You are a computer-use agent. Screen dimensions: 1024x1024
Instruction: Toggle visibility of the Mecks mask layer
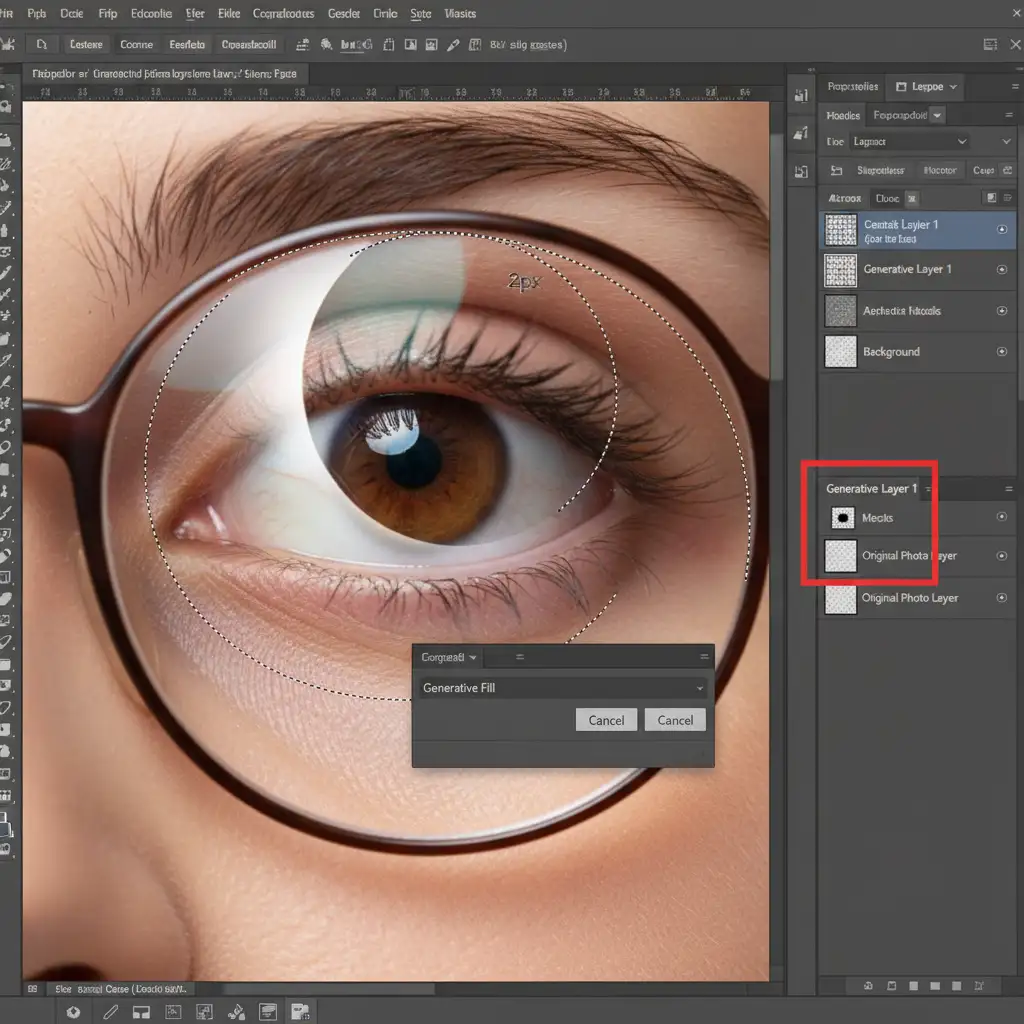tap(1002, 517)
